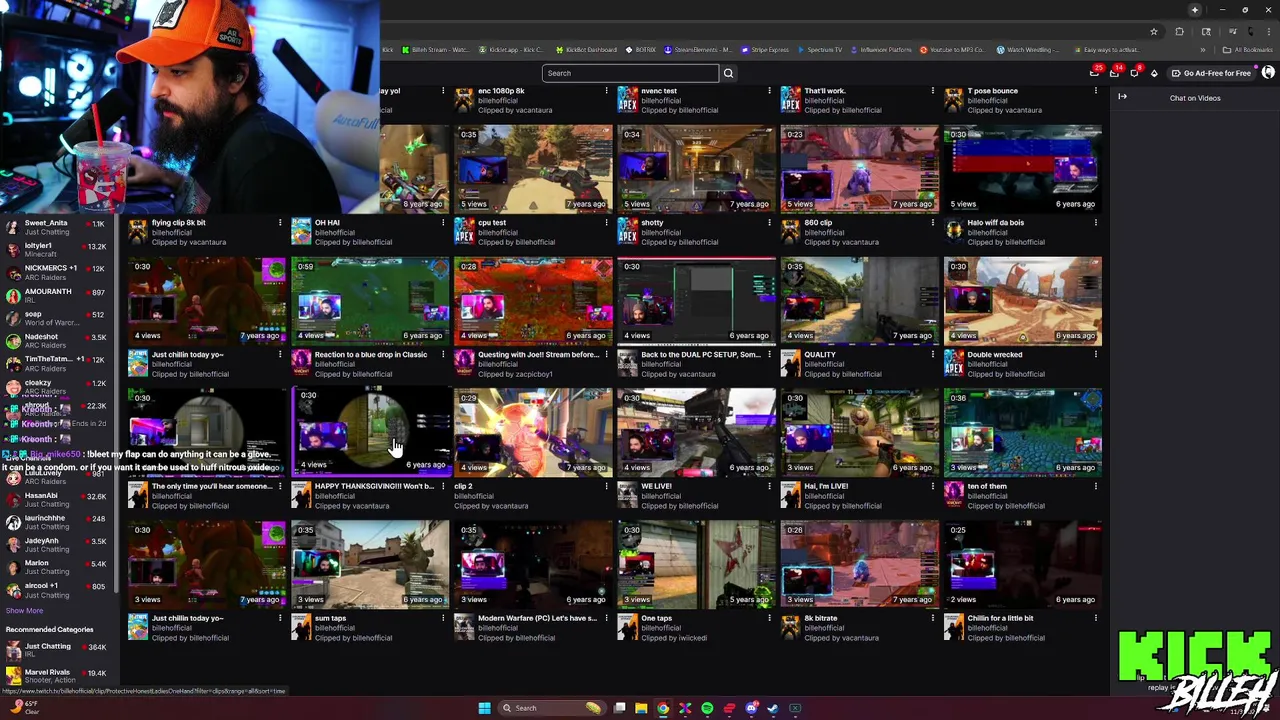Image resolution: width=1280 pixels, height=720 pixels.
Task: Click the Windows taskbar Search box
Action: 553,708
